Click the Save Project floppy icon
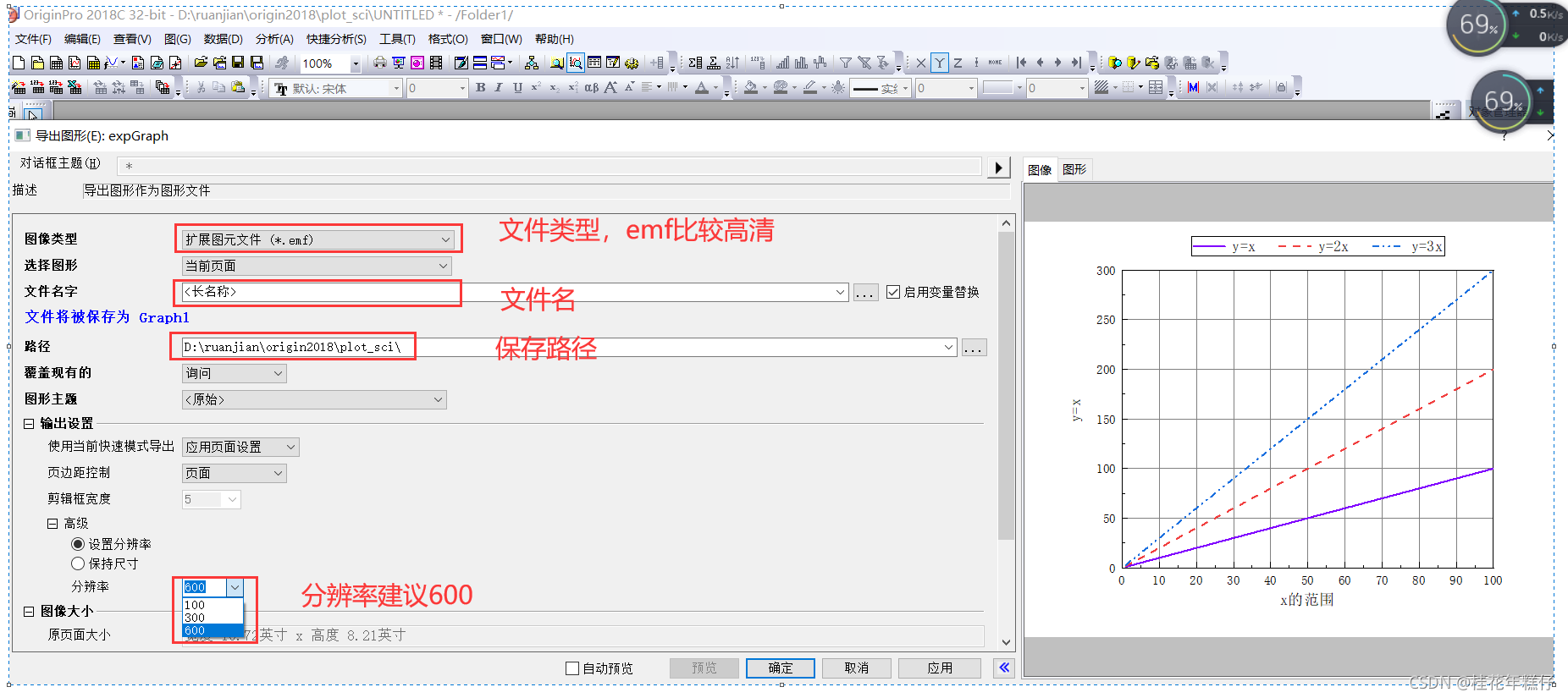The width and height of the screenshot is (1568, 698). click(x=238, y=63)
